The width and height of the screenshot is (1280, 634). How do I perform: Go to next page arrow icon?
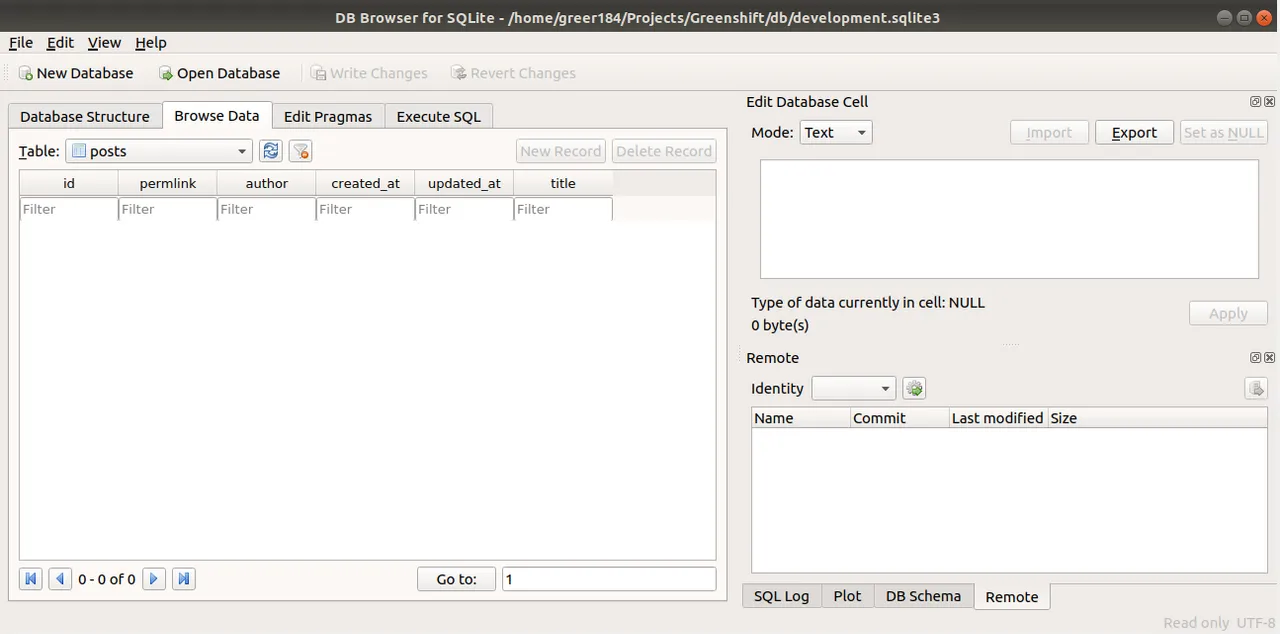click(x=154, y=579)
